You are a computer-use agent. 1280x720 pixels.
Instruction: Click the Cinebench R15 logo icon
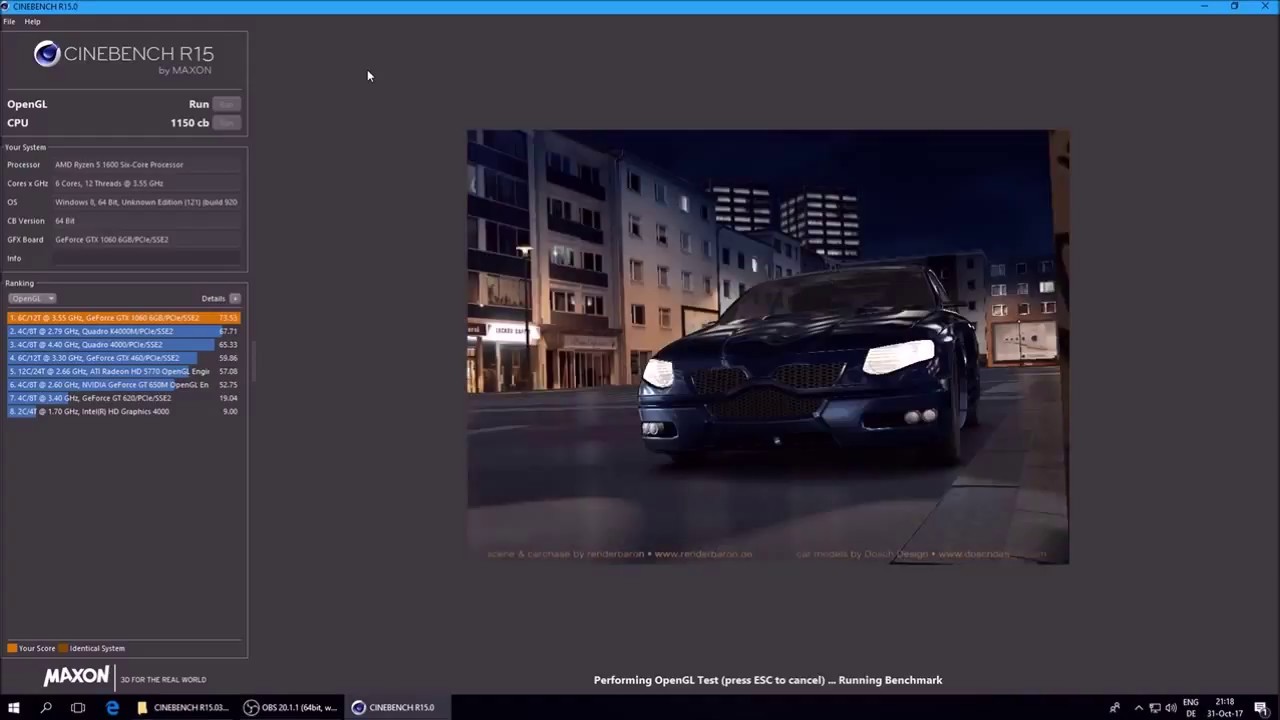47,54
